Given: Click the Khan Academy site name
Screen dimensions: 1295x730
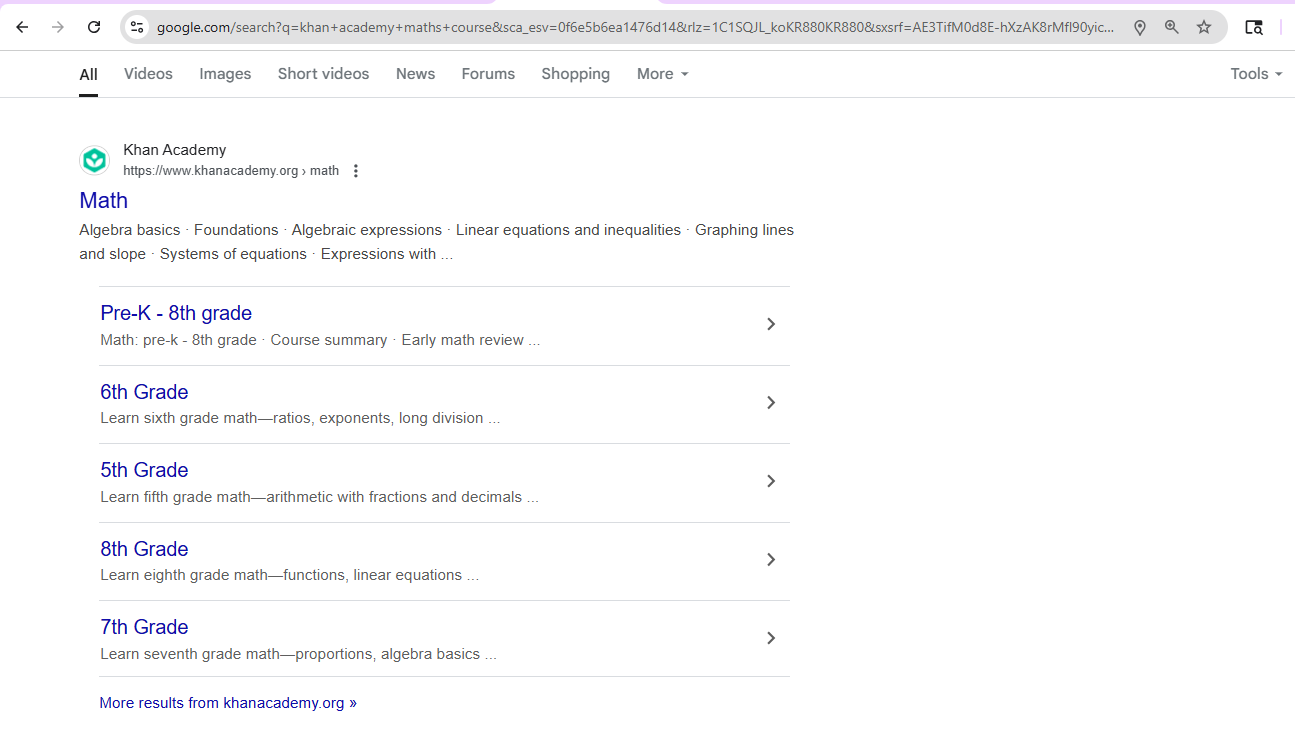Looking at the screenshot, I should pos(174,150).
